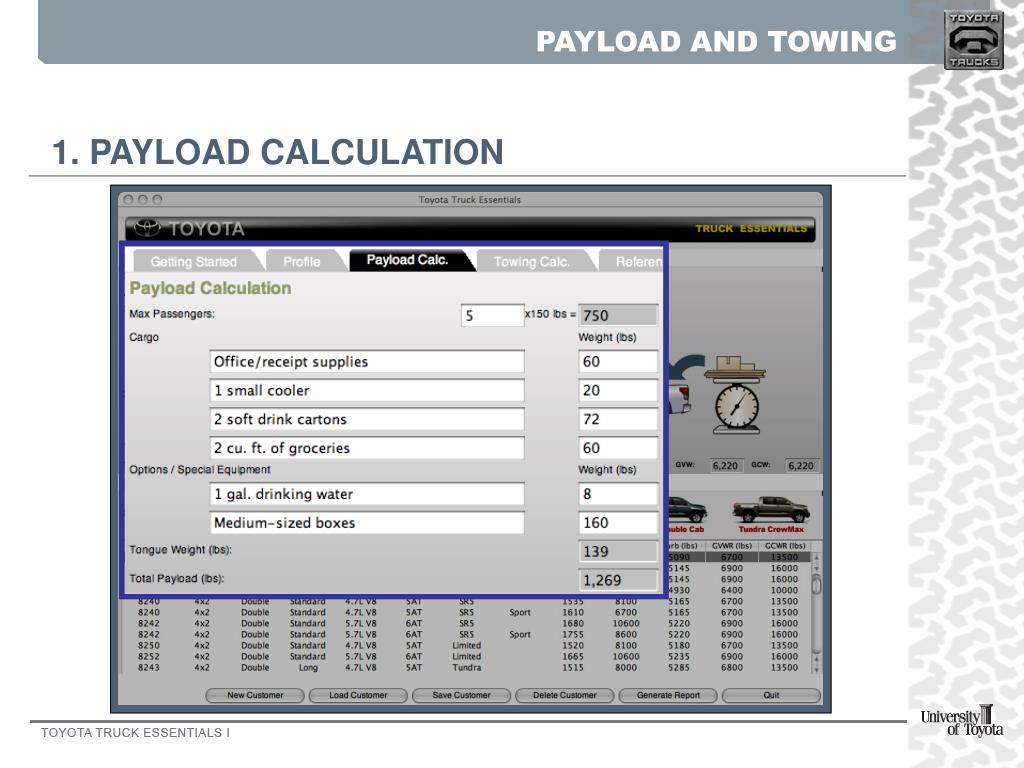Edit the Office/receipt supplies cargo field

(x=367, y=362)
